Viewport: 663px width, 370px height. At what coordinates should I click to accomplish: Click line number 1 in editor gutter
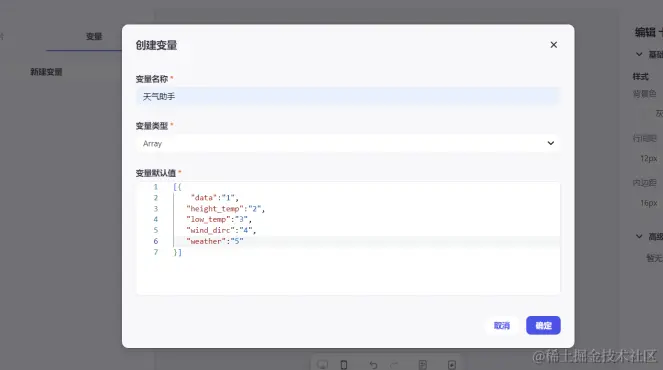[156, 186]
